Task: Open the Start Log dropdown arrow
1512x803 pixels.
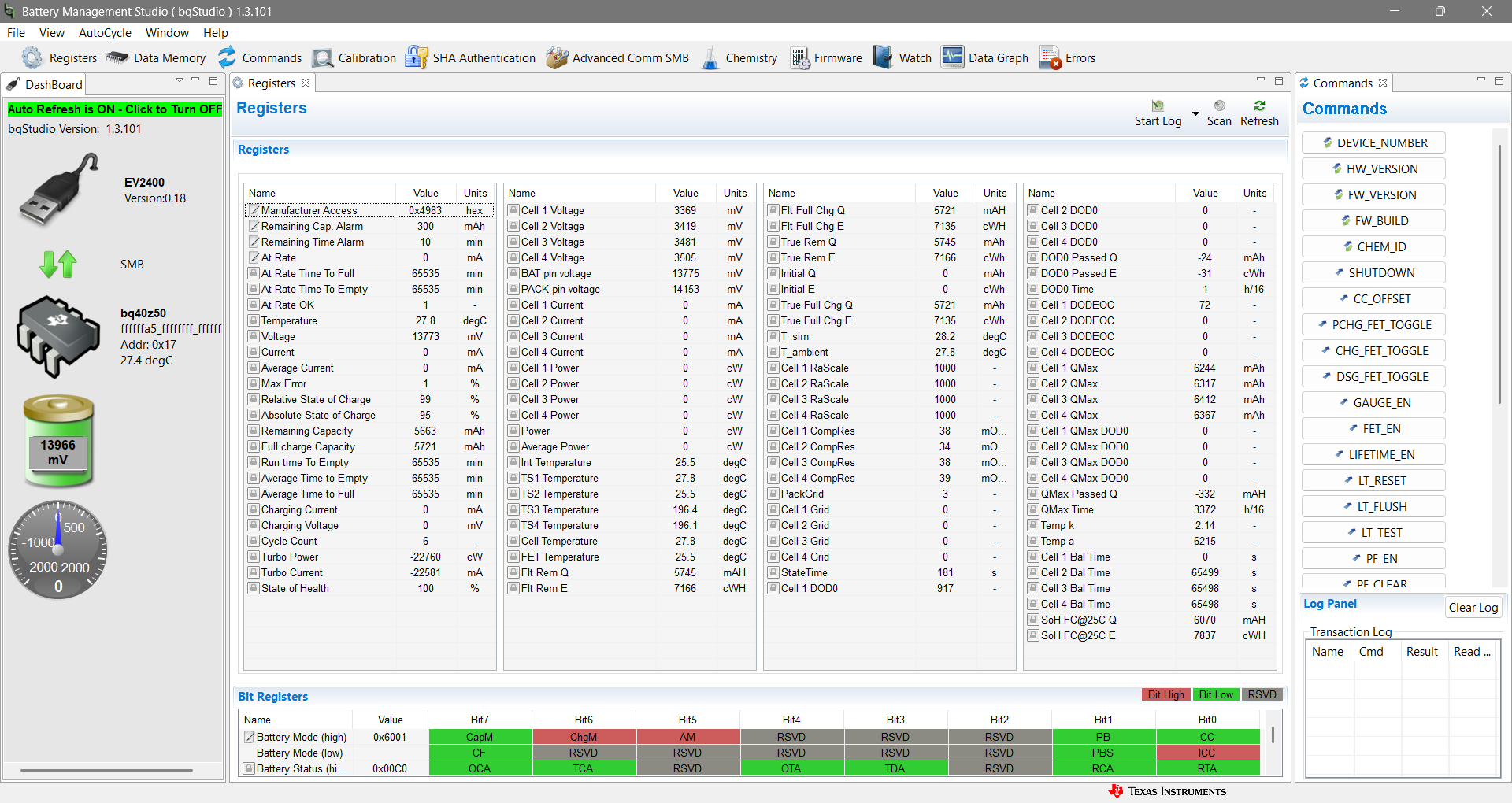Action: (1195, 113)
